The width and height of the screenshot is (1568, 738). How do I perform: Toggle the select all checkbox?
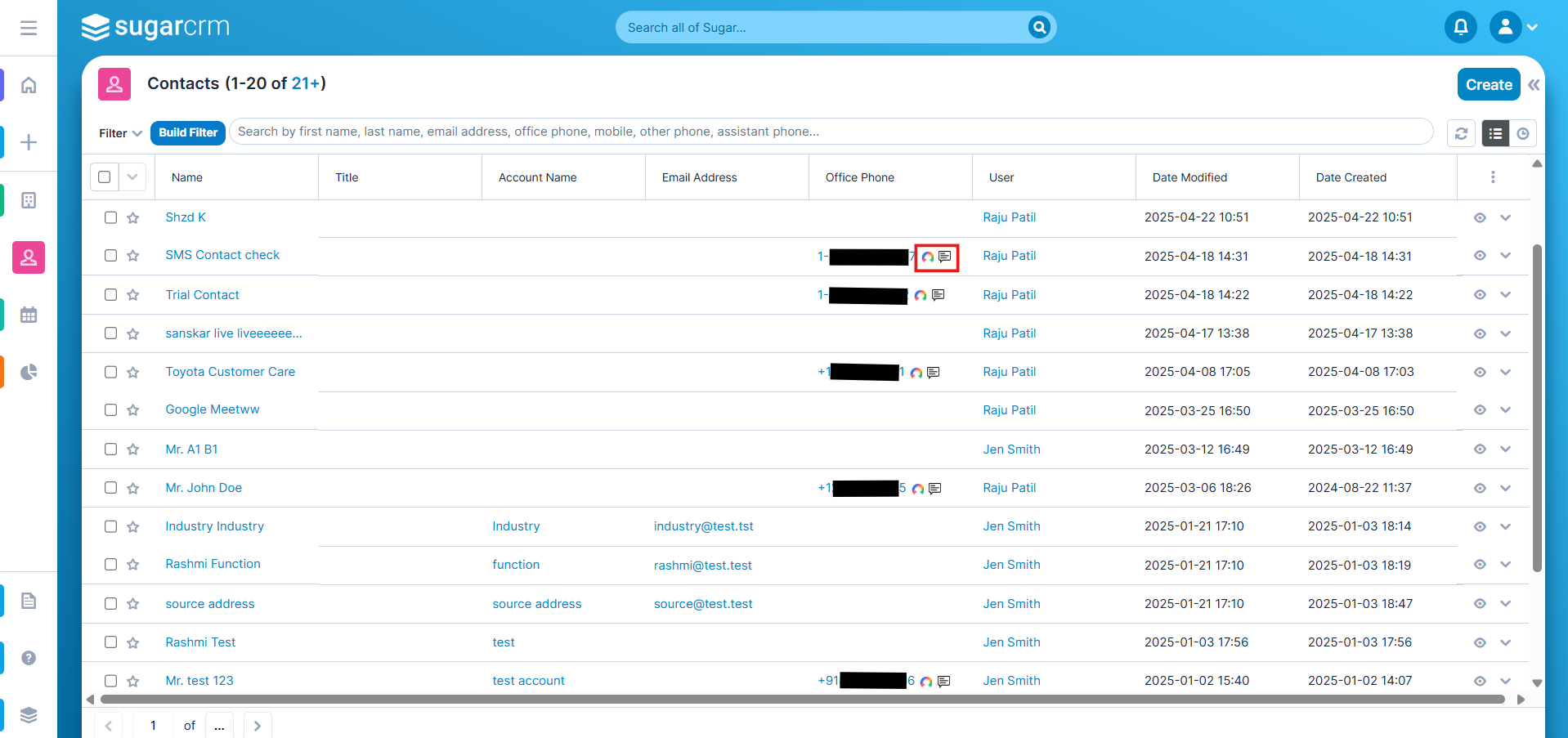pyautogui.click(x=105, y=177)
